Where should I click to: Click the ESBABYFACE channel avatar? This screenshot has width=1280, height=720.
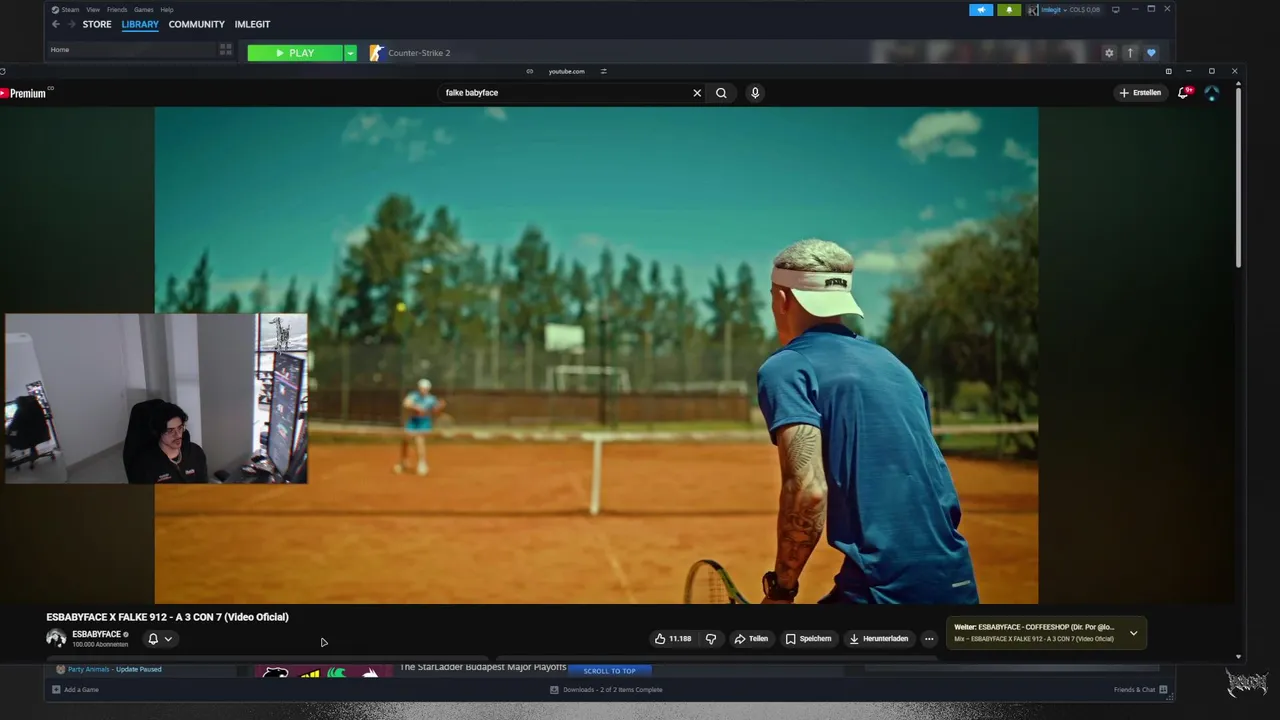pyautogui.click(x=56, y=638)
